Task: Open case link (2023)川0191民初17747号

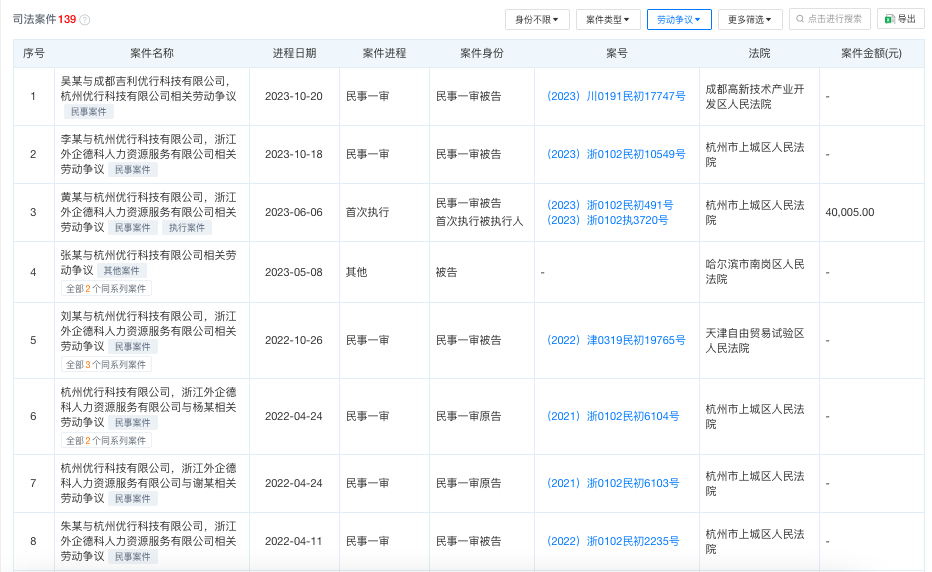Action: pos(616,96)
